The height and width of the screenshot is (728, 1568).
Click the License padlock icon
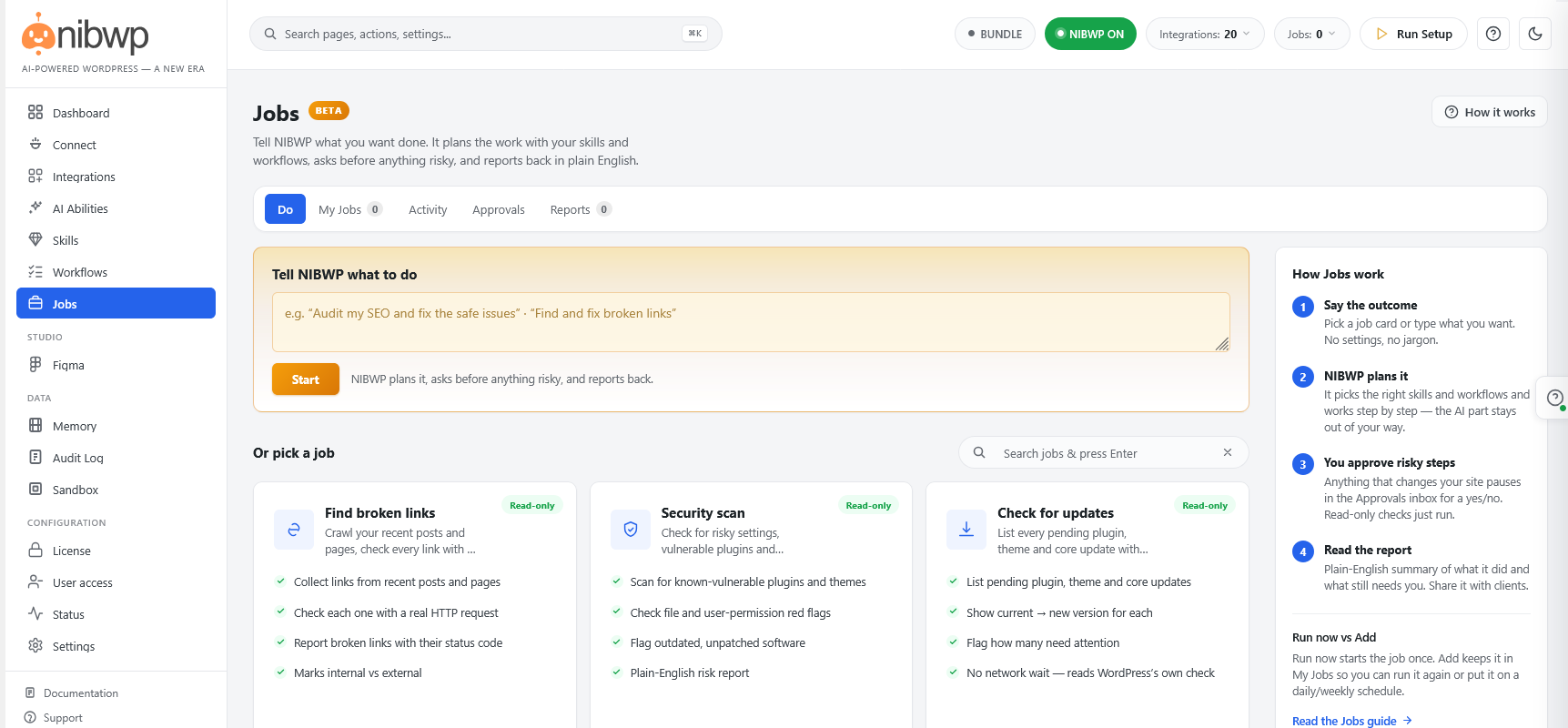click(35, 550)
